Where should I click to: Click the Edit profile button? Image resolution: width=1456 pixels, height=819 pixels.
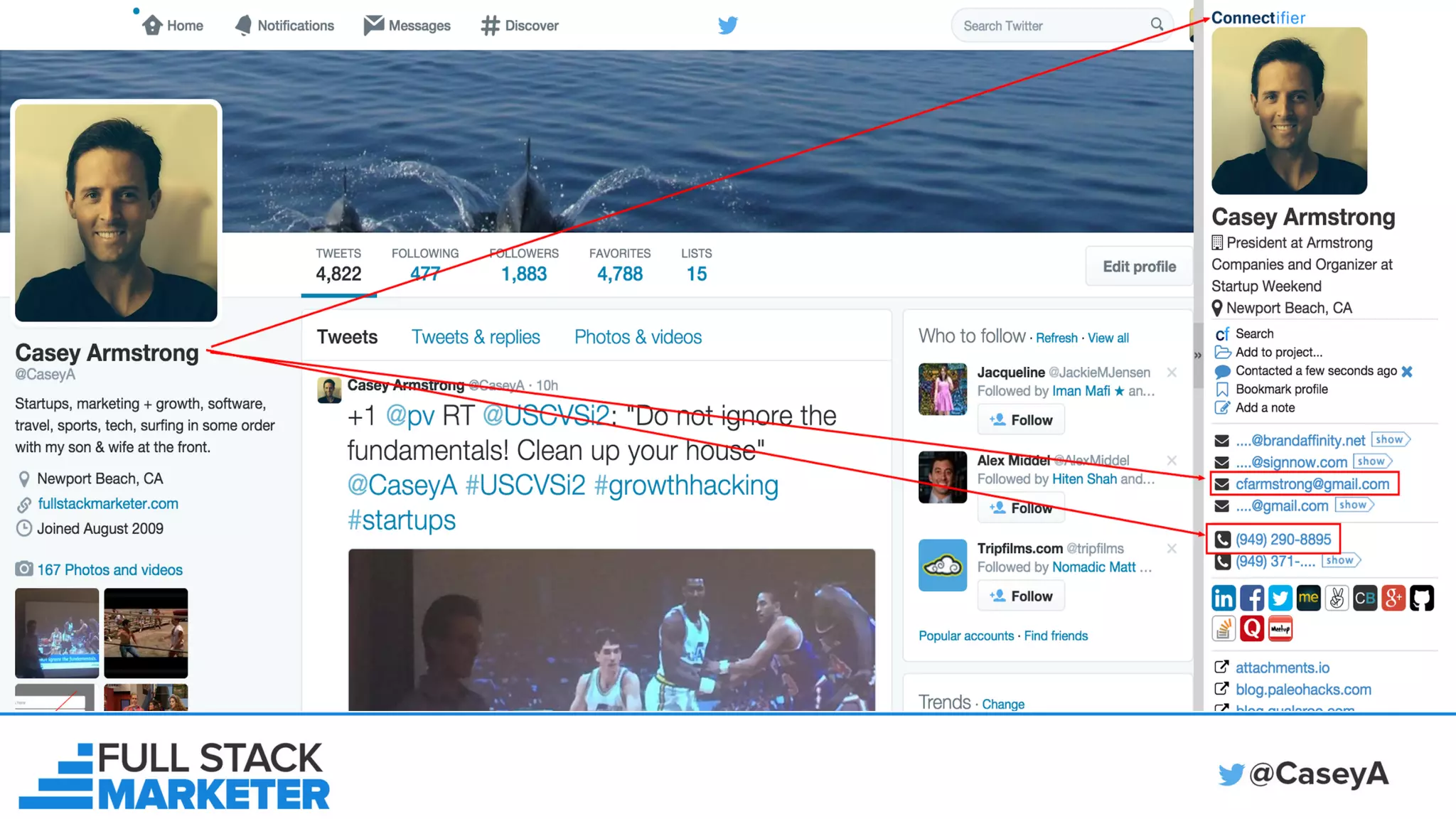point(1139,267)
